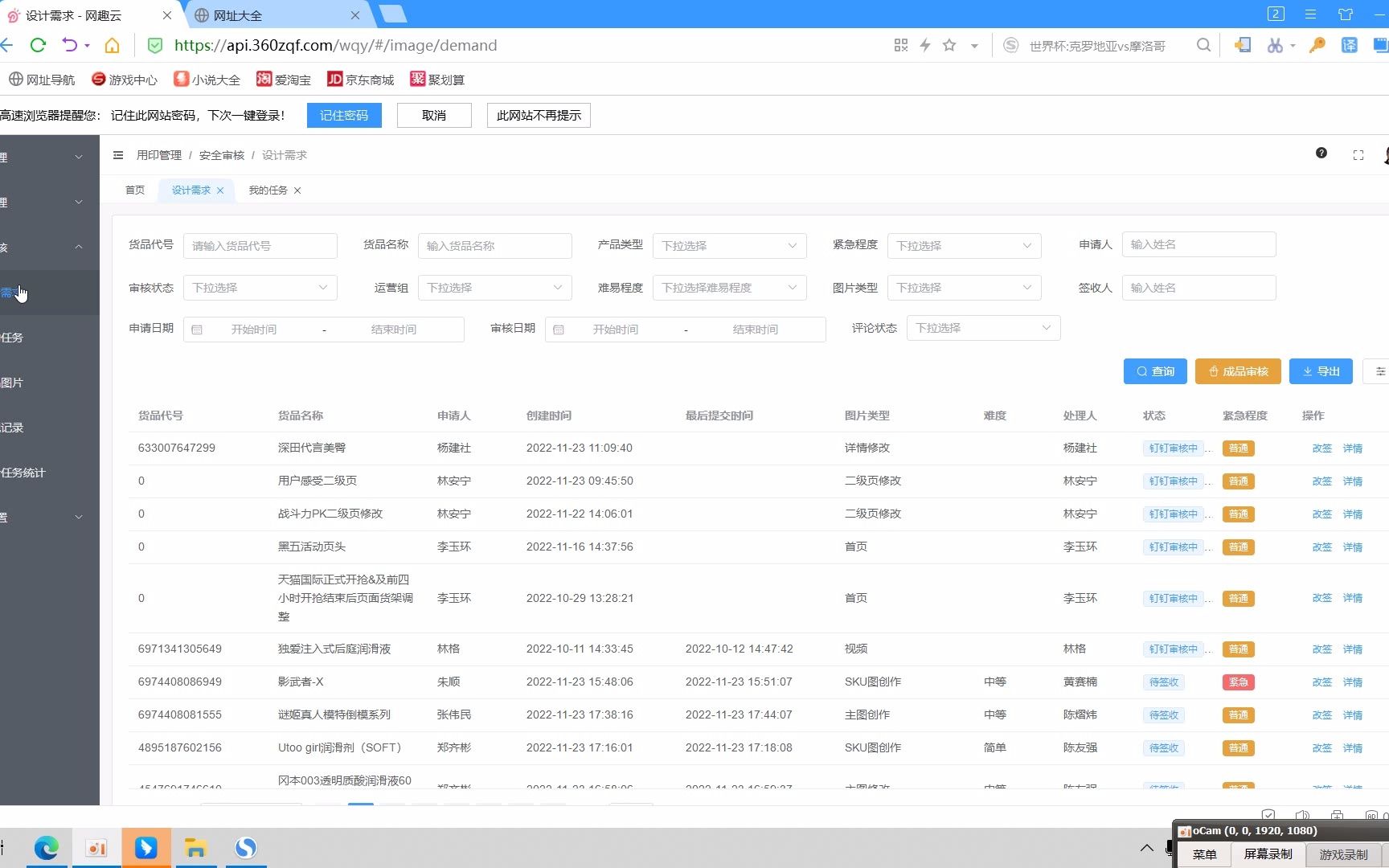Open the column settings icon beside 导出
Image resolution: width=1389 pixels, height=868 pixels.
click(x=1379, y=371)
